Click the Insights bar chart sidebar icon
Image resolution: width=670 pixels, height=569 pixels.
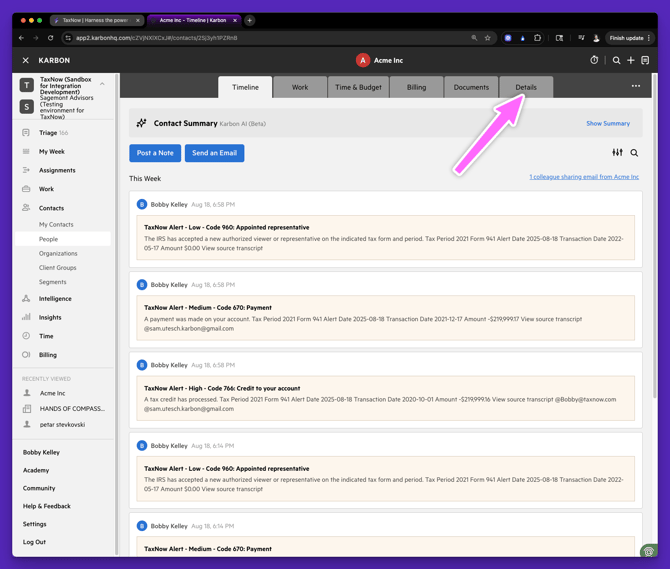(x=26, y=317)
